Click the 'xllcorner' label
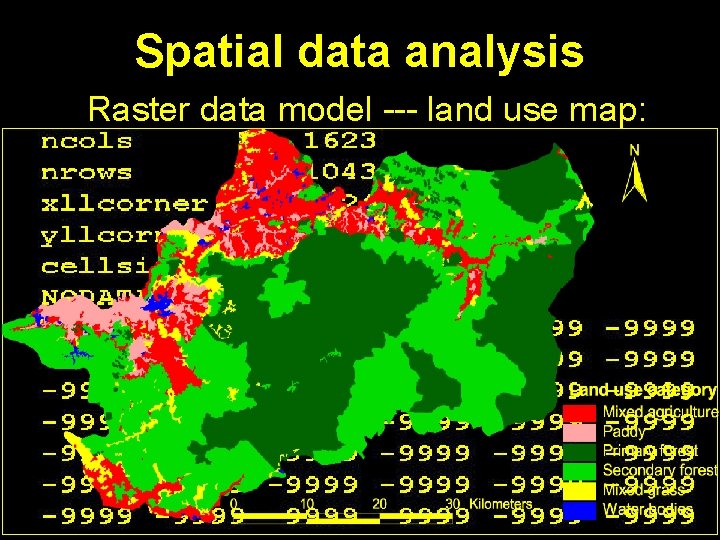Image resolution: width=720 pixels, height=540 pixels. click(x=125, y=203)
